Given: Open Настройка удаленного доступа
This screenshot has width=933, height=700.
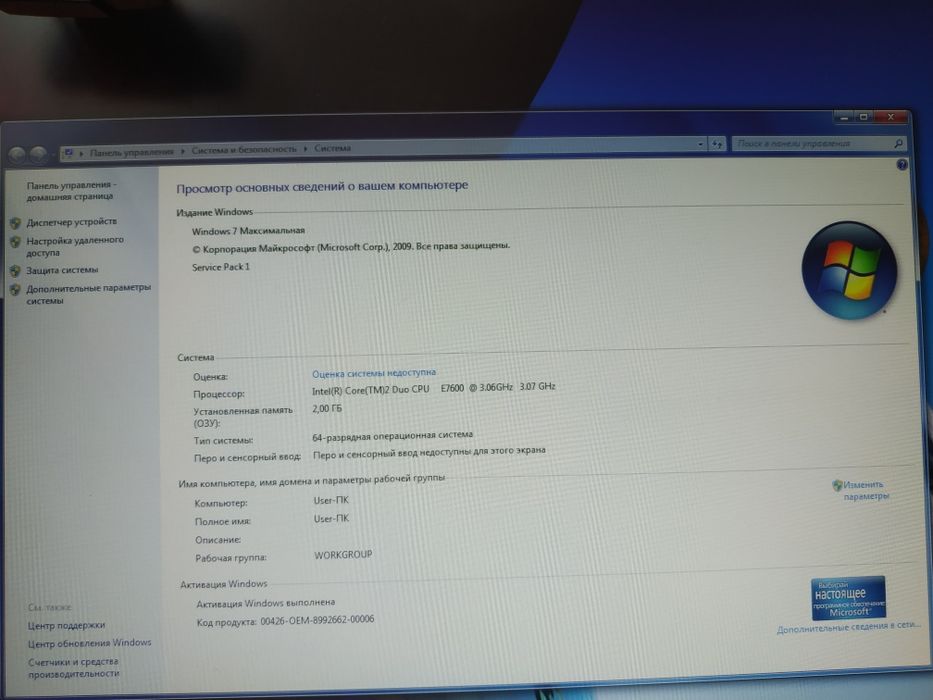Looking at the screenshot, I should click(75, 246).
